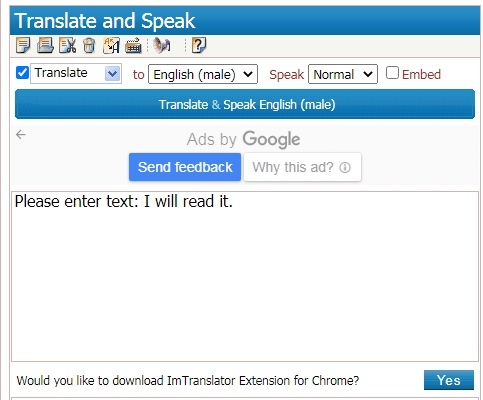Viewport: 483px width, 400px height.
Task: Open the help question mark icon
Action: click(199, 45)
